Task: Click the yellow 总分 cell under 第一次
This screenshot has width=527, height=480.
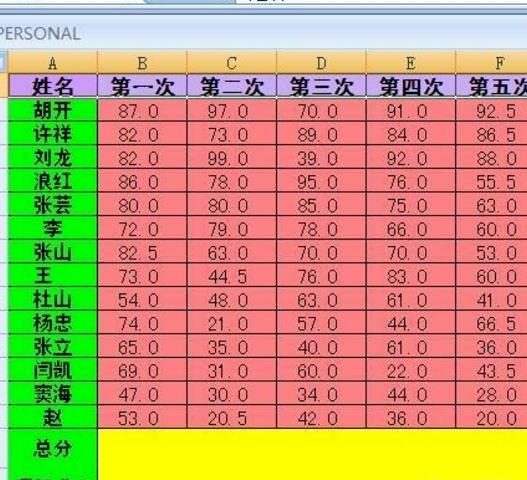Action: [x=142, y=448]
